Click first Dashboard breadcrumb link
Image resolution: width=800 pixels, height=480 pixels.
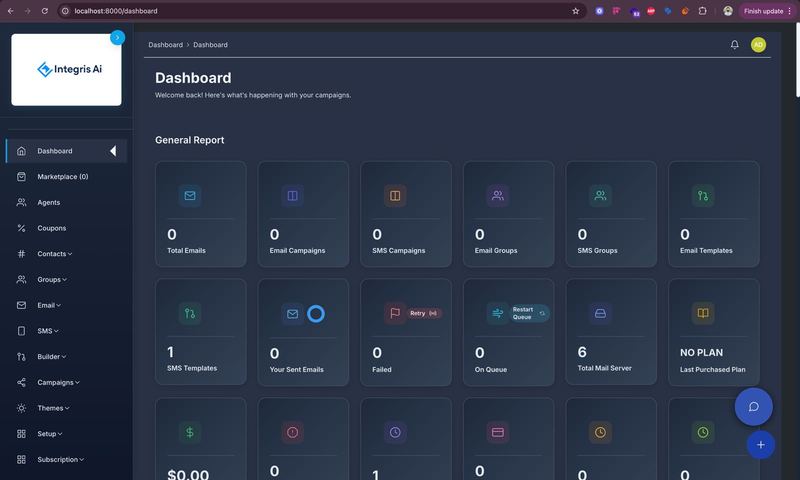(x=165, y=45)
